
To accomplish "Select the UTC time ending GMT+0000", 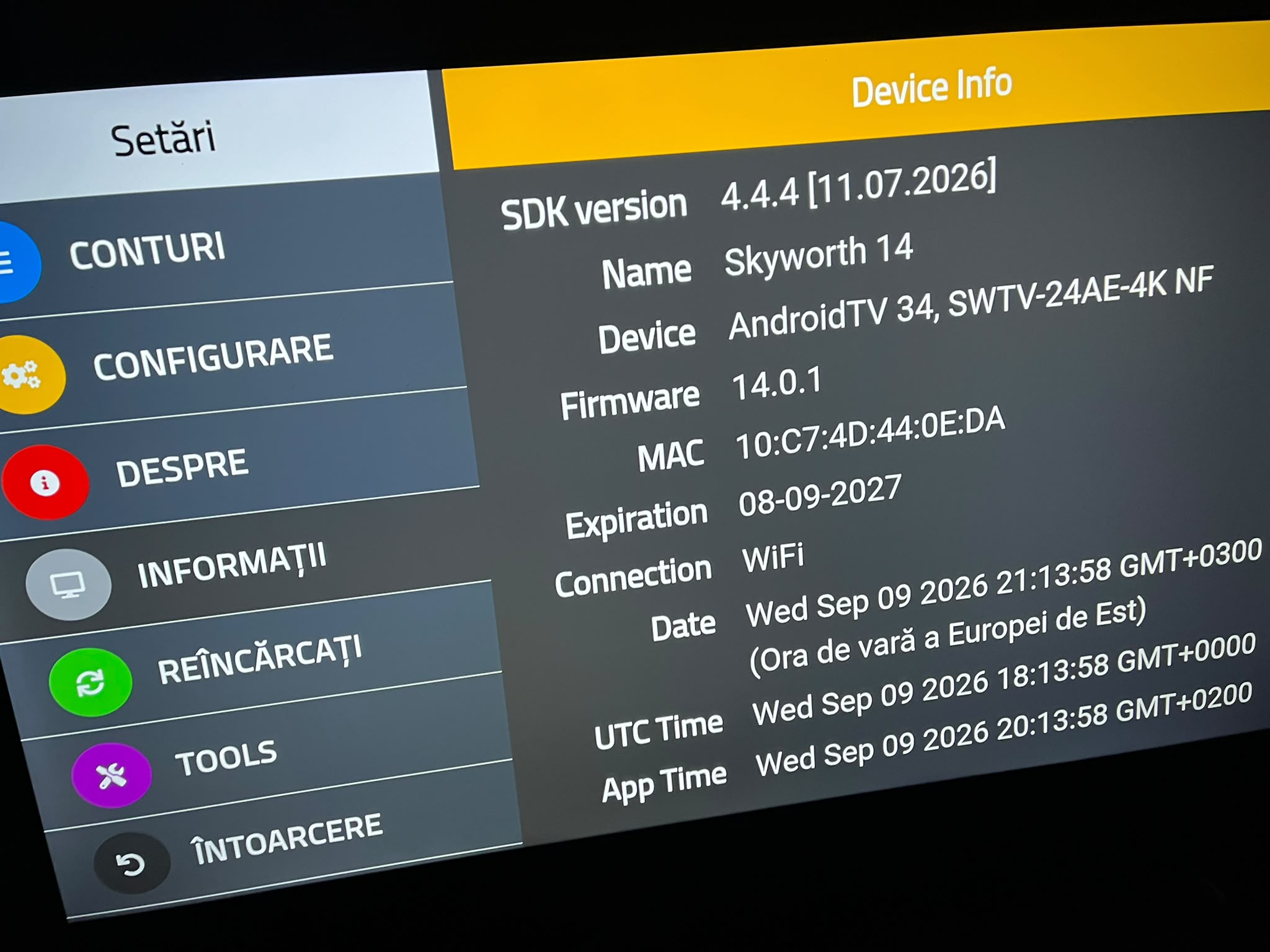I will [x=1004, y=680].
